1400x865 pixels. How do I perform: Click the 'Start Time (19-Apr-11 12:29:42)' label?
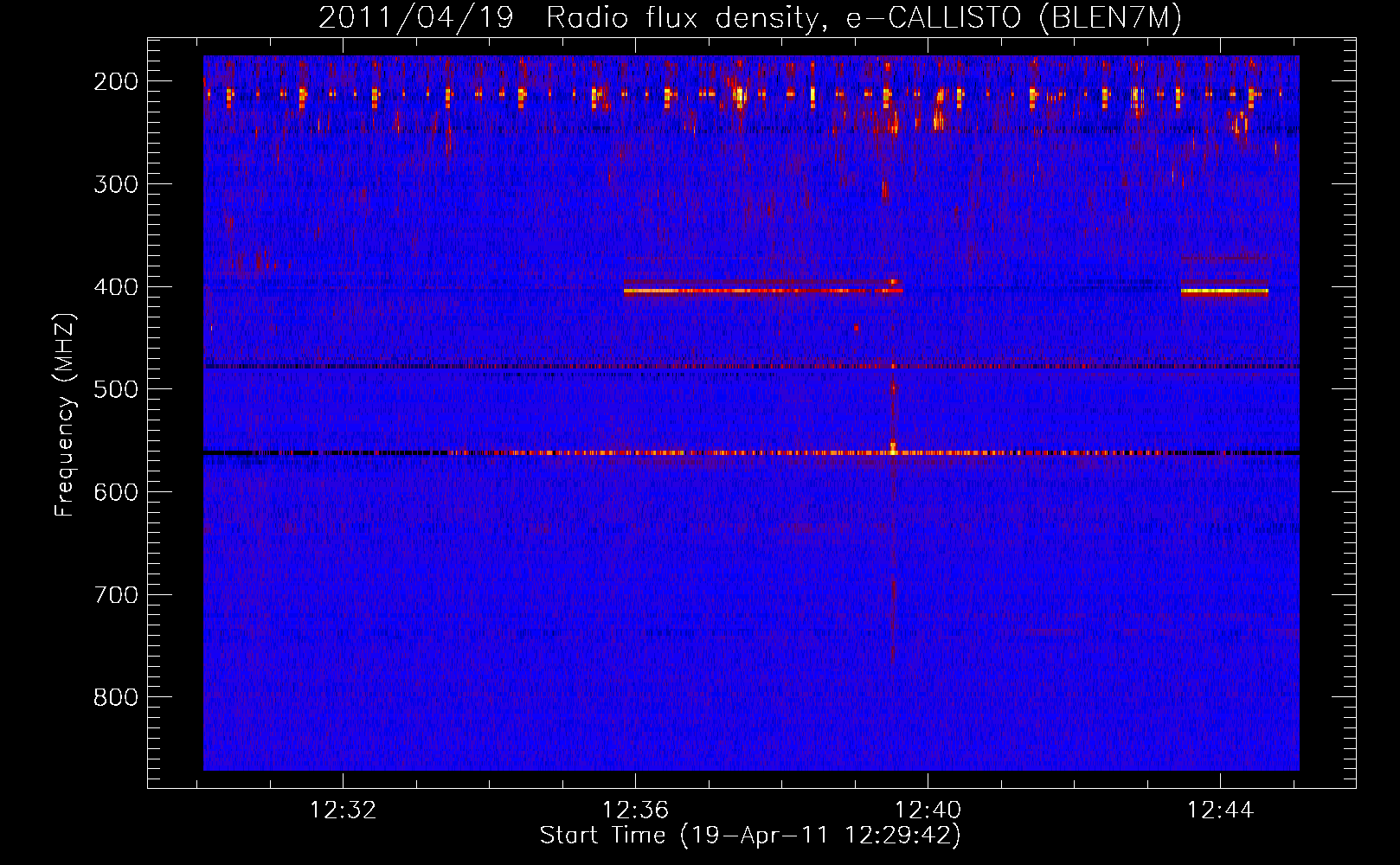click(x=750, y=836)
